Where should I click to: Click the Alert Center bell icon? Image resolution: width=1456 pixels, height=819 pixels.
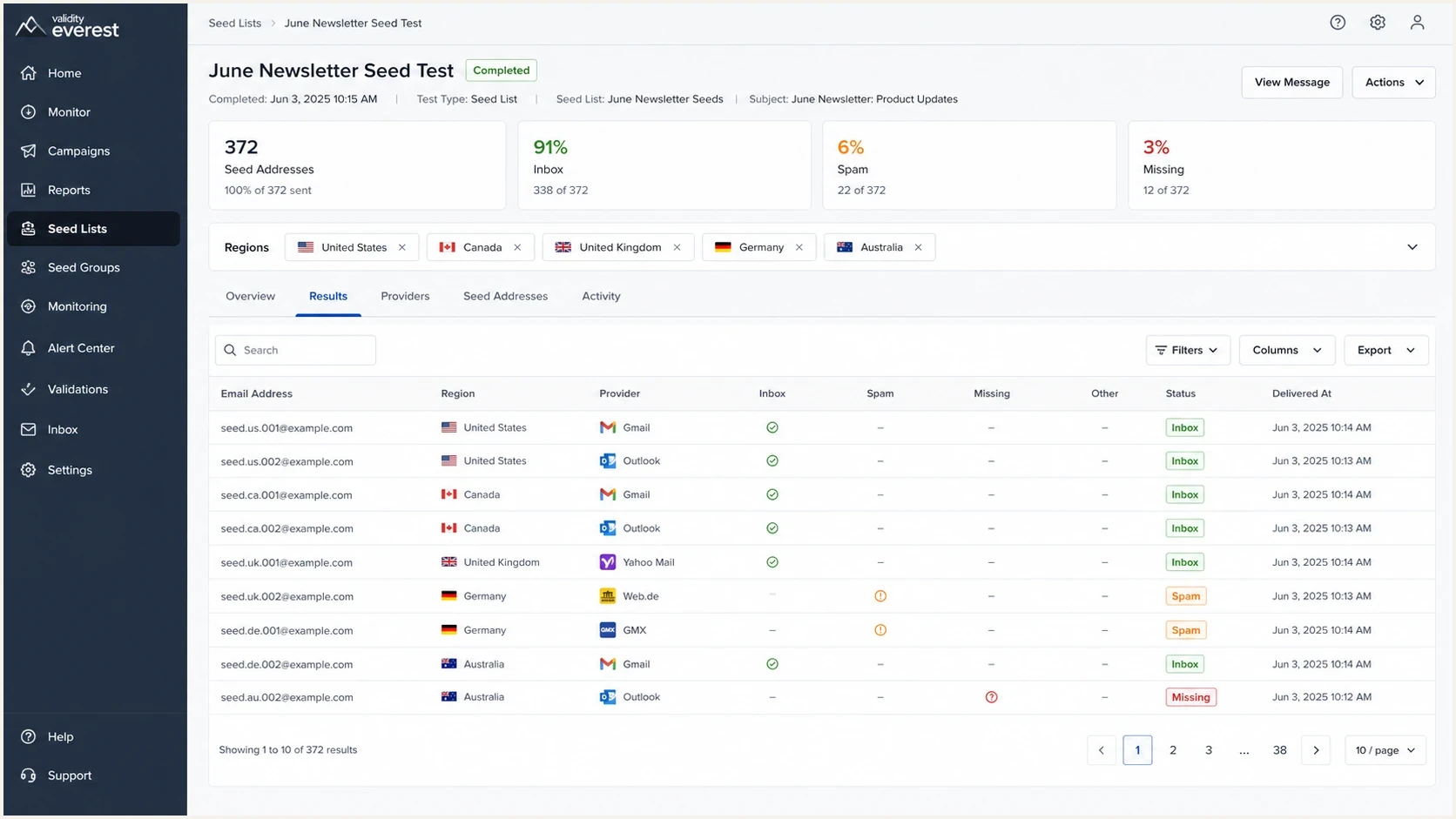pos(29,348)
